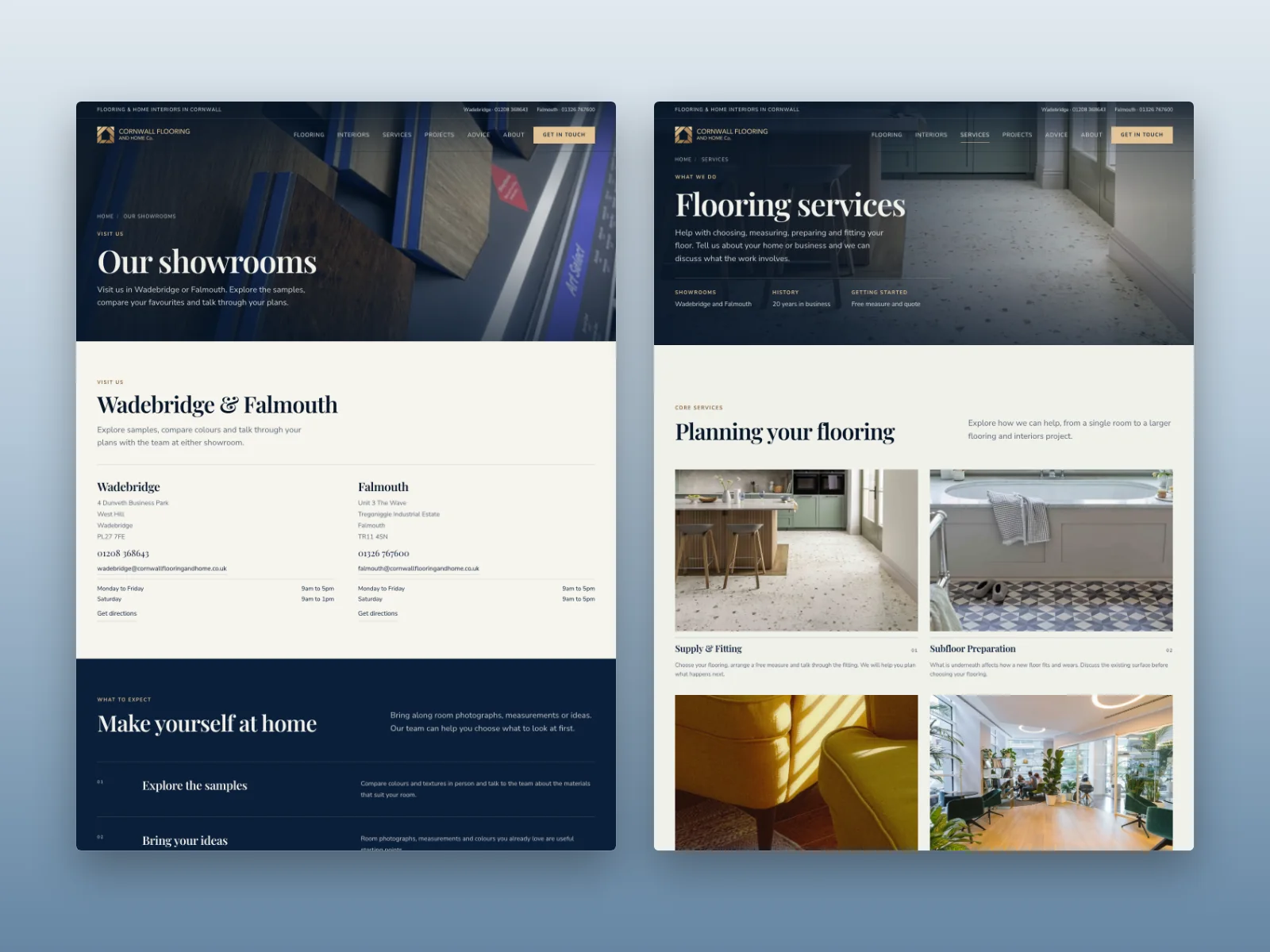Click Free measure and quote text
Screen dimensions: 1270x952
[886, 304]
